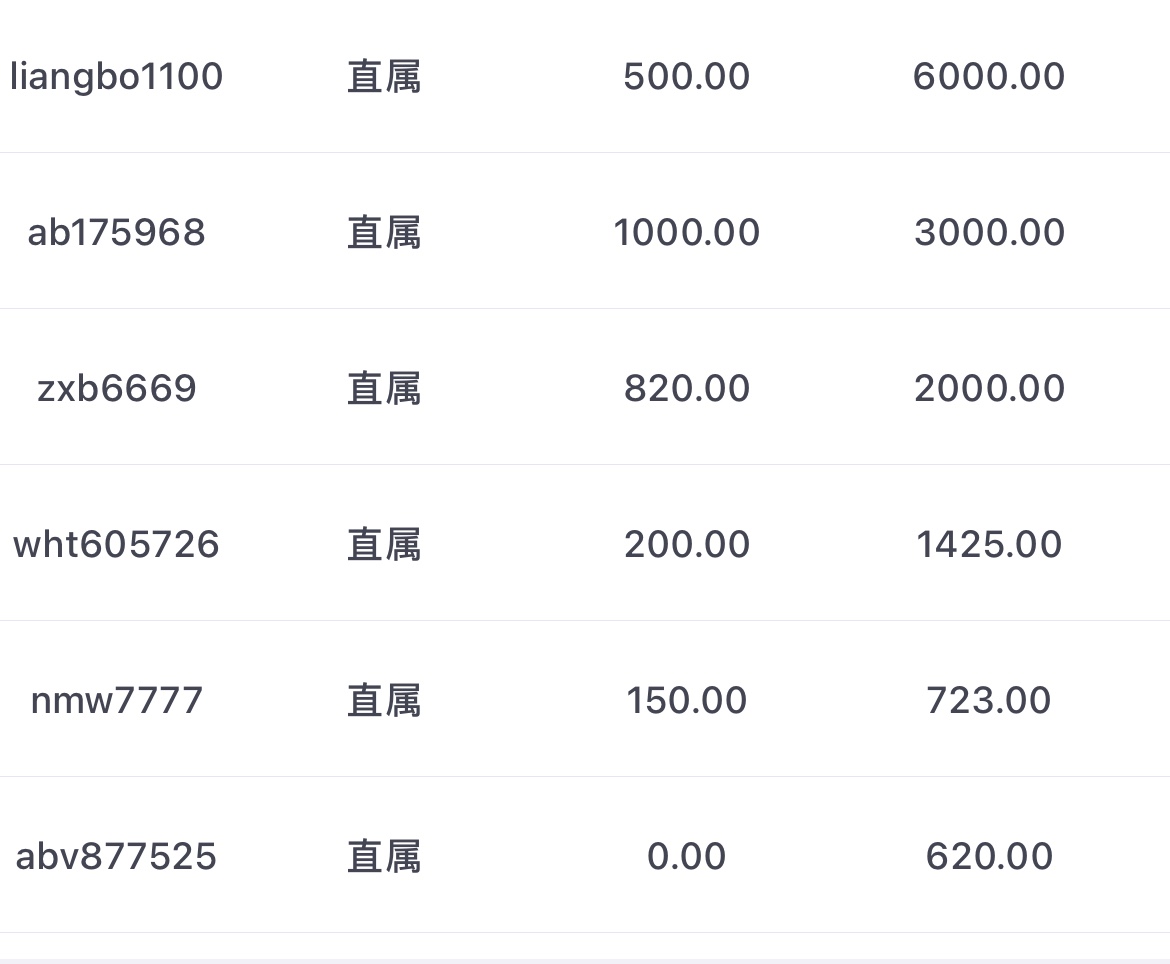Screen dimensions: 1170x964
Task: Click the 6000.00 amount for liangbo1100
Action: 989,77
